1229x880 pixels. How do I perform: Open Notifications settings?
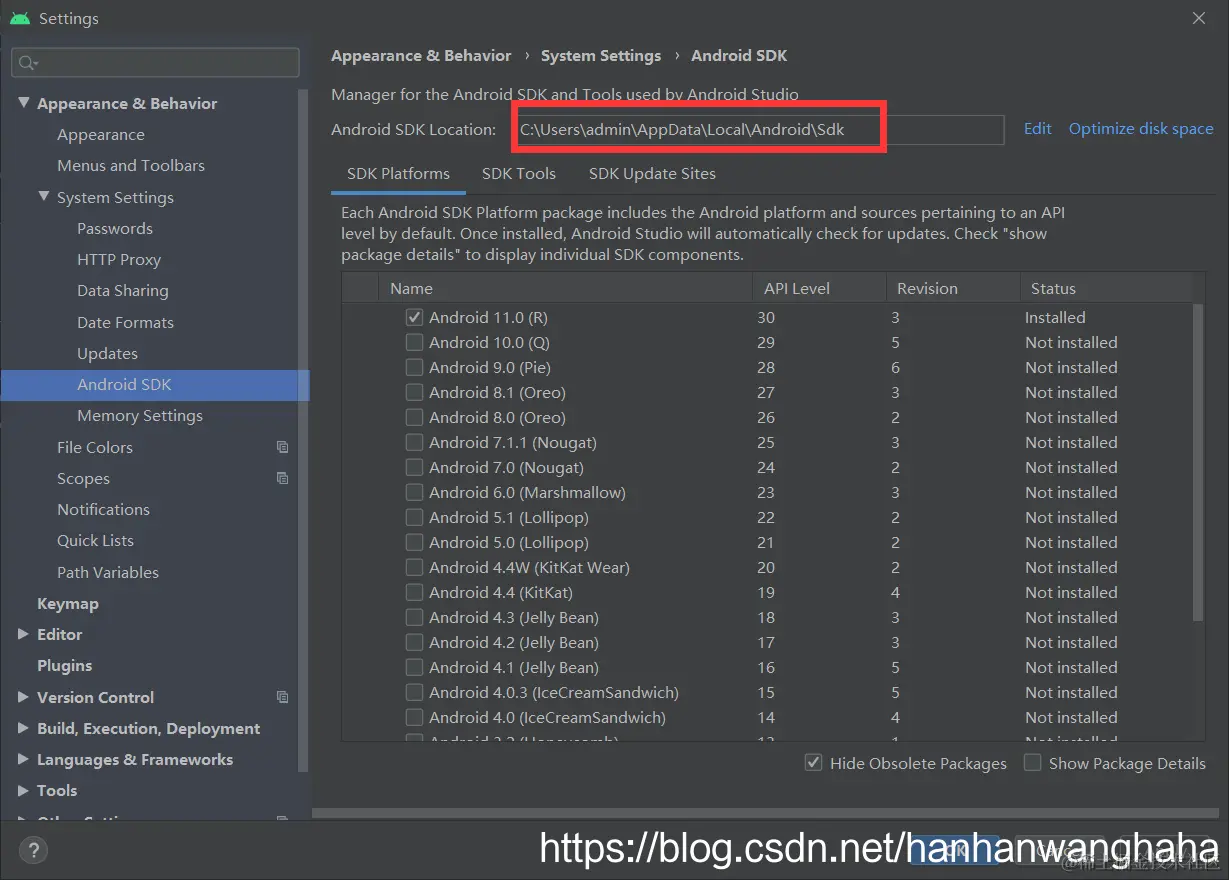(x=103, y=509)
